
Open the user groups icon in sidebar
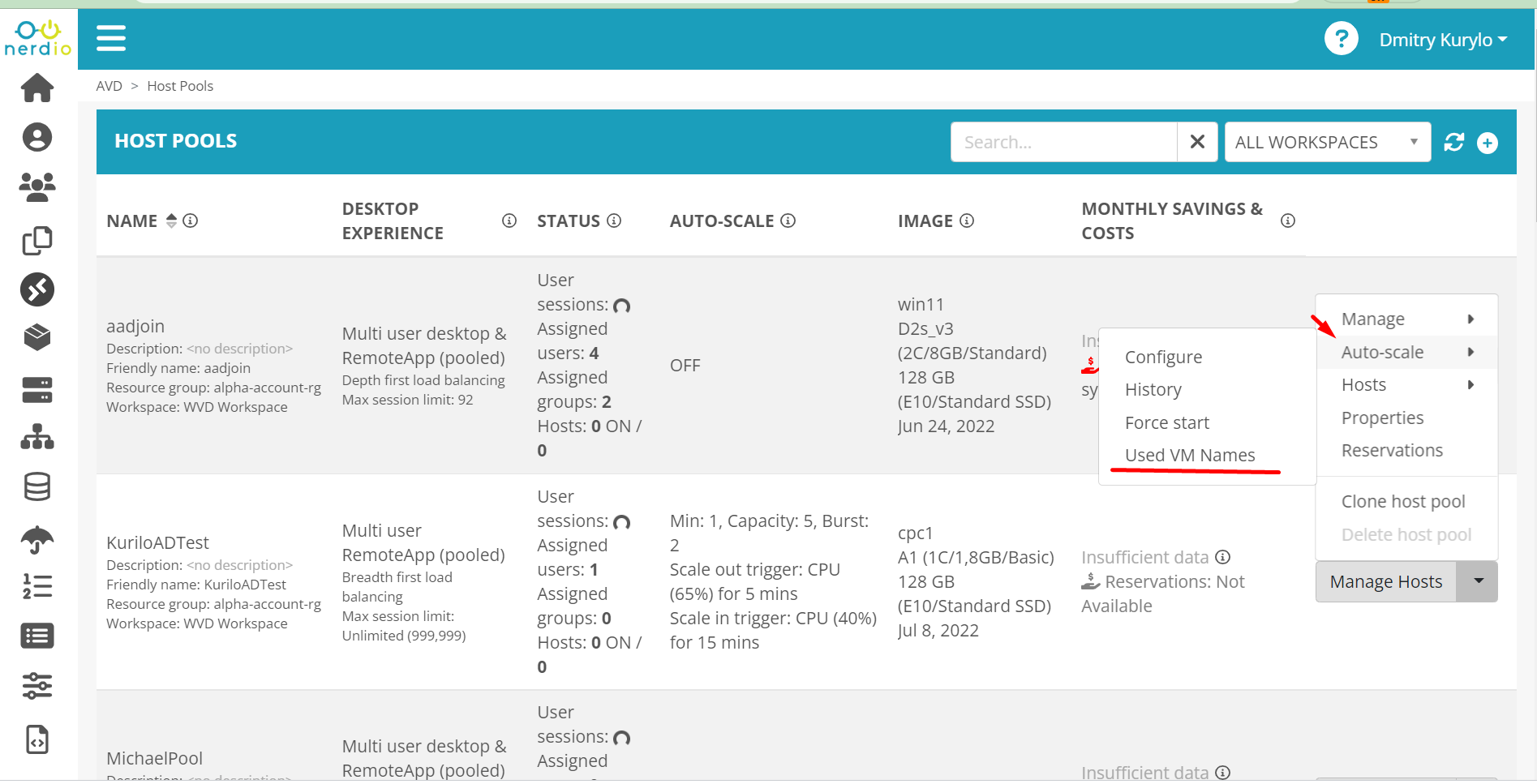tap(37, 187)
